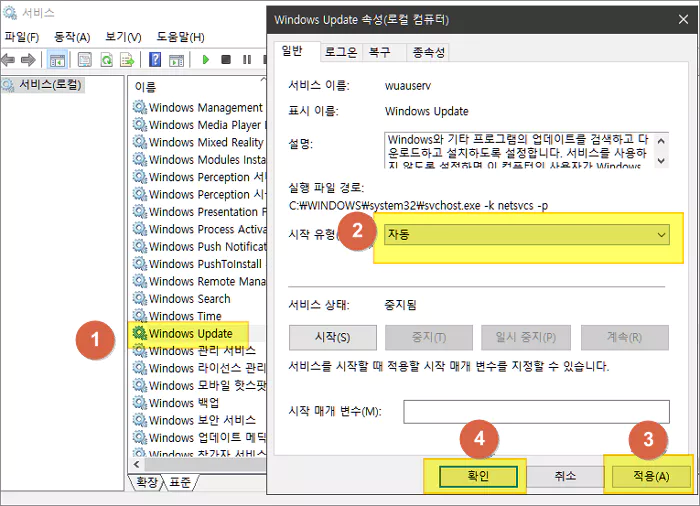Click gear icon of Windows Search service
Image resolution: width=700 pixels, height=506 pixels.
point(140,298)
